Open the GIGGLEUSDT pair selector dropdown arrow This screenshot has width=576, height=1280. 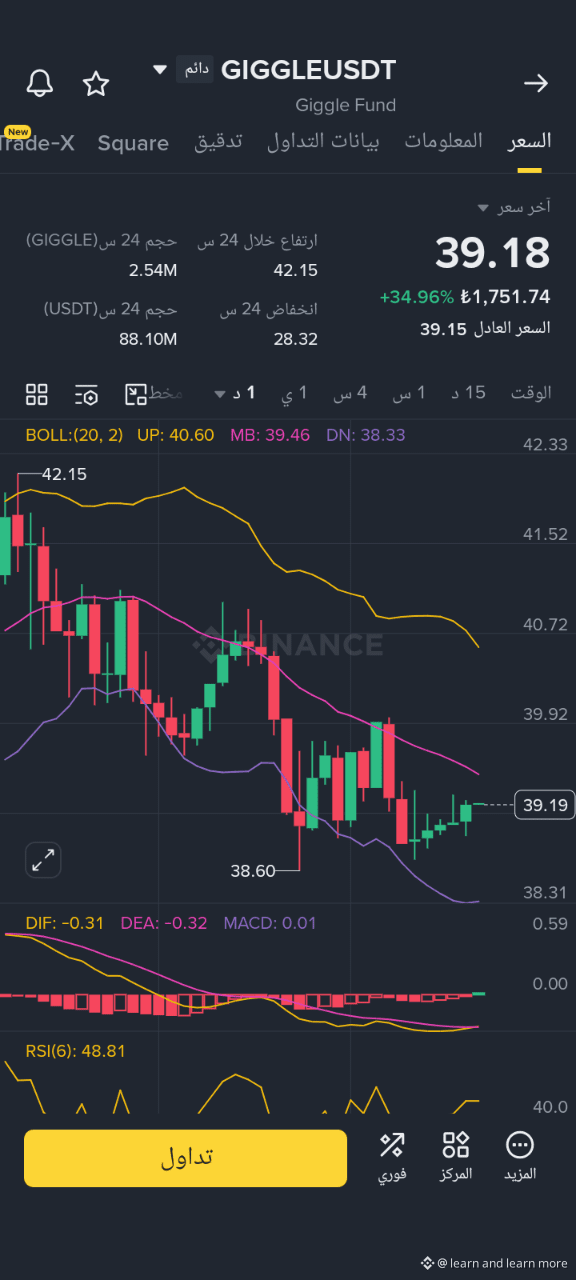[160, 69]
